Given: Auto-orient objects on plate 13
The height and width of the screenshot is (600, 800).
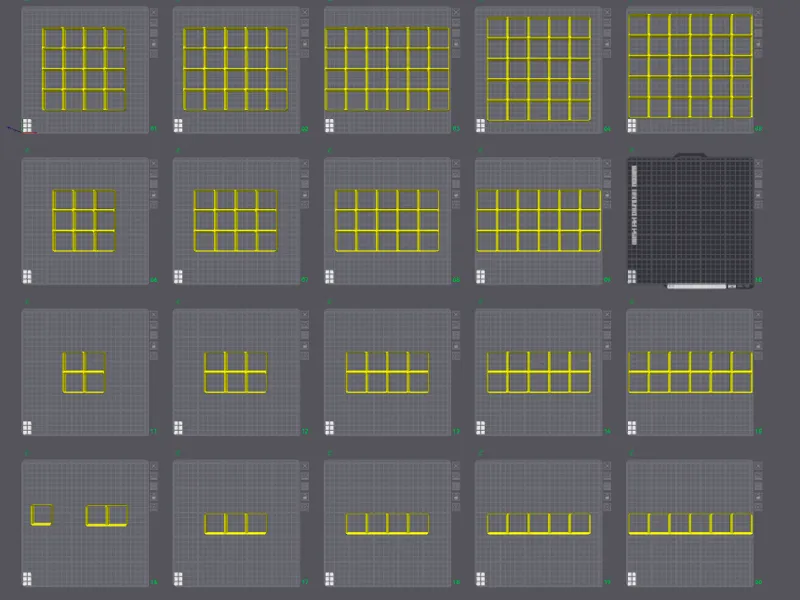Looking at the screenshot, I should pyautogui.click(x=456, y=325).
